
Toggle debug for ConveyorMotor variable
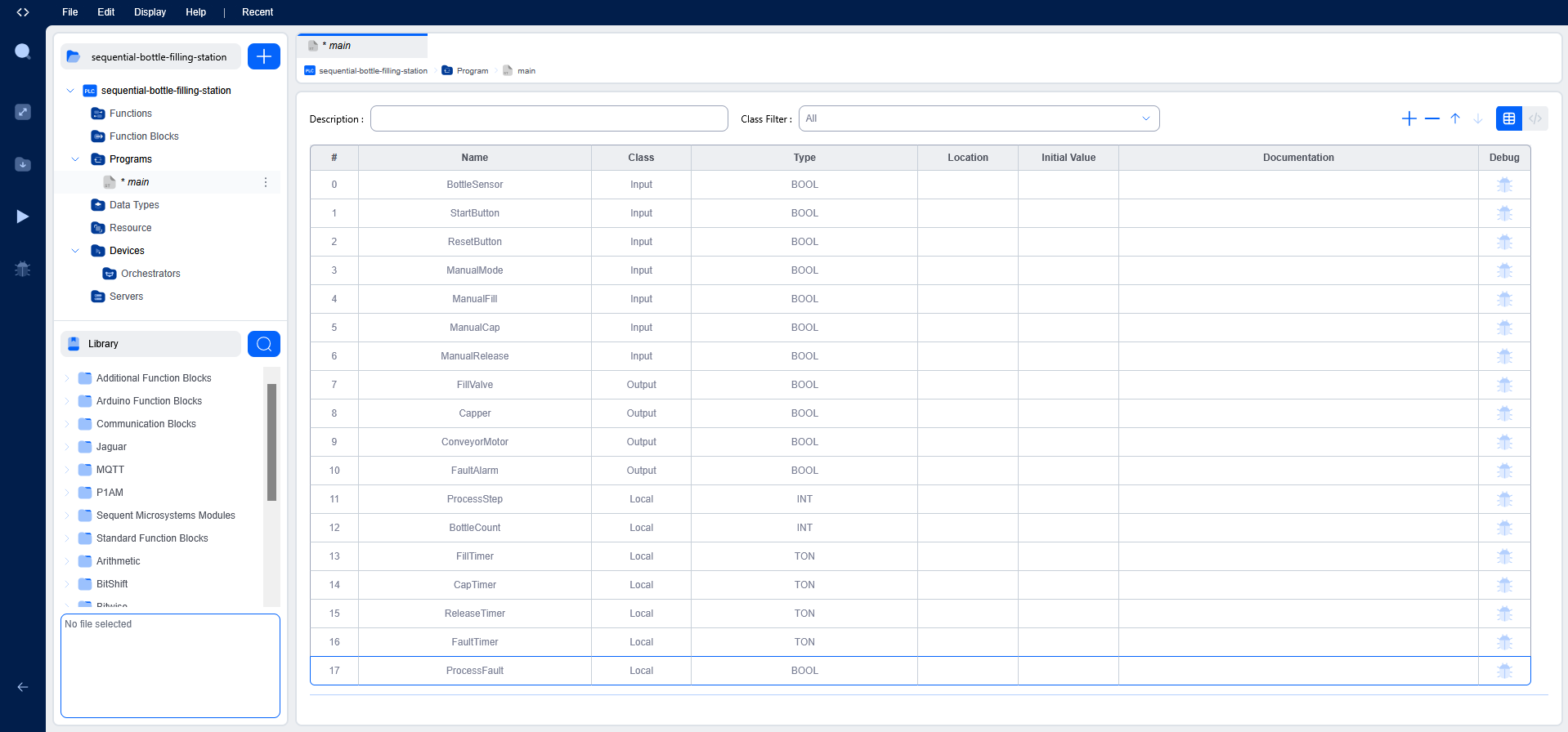(1504, 442)
